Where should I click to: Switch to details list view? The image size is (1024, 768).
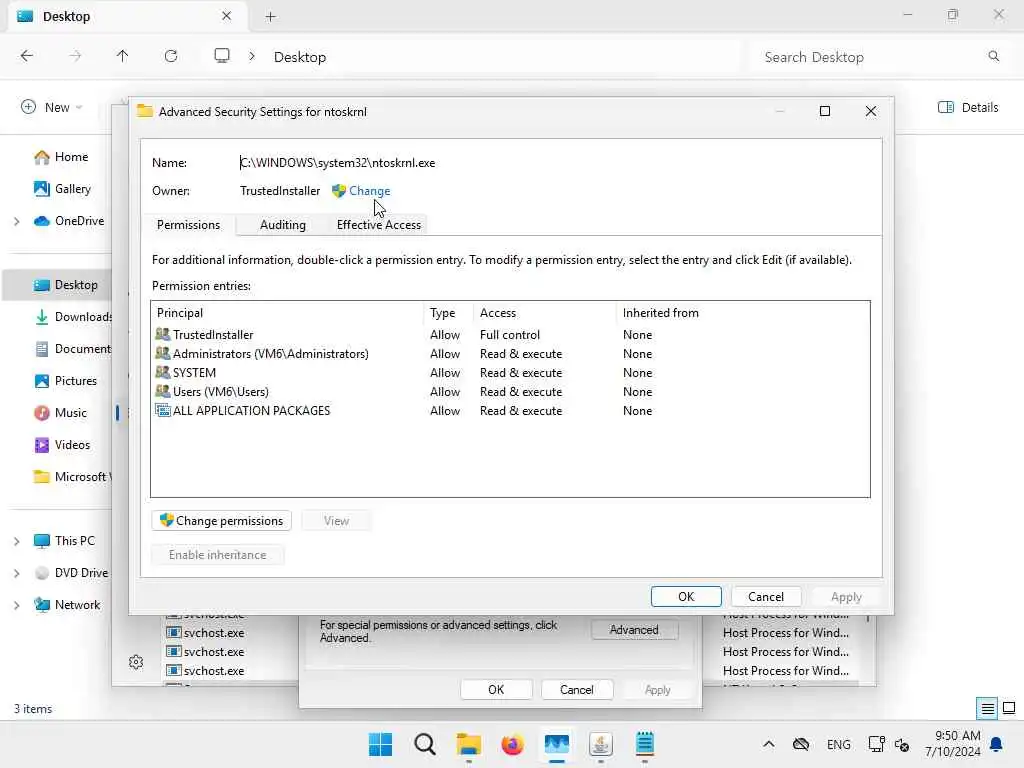(987, 708)
